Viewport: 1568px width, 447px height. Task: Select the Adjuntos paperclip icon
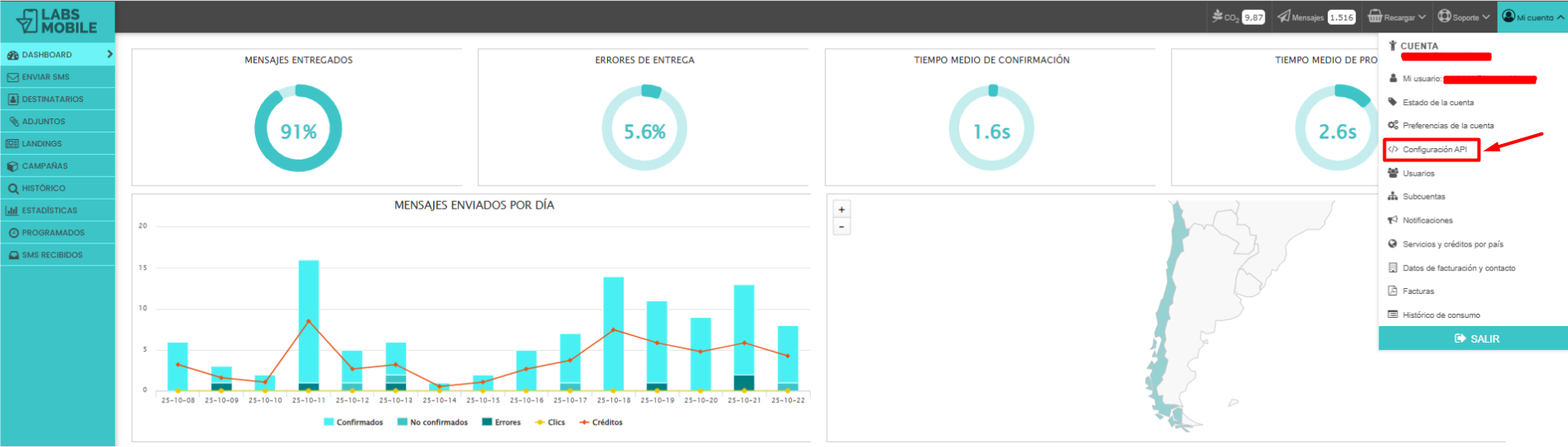[x=12, y=122]
